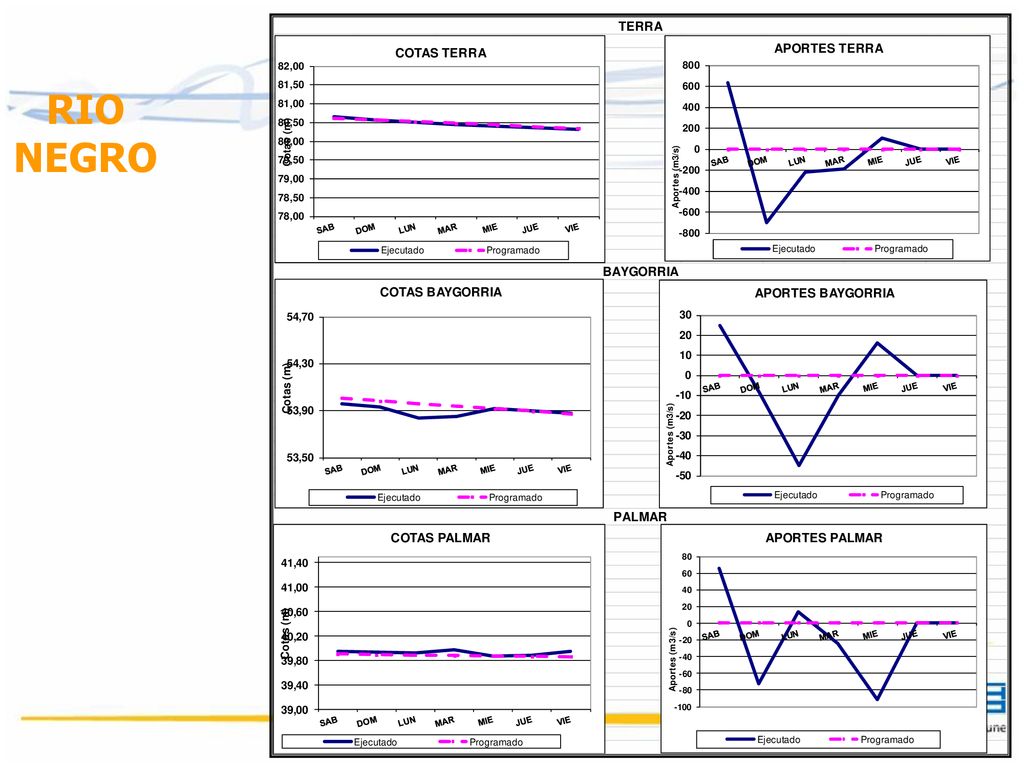Click the RIO NEGRO slide title

pos(86,134)
